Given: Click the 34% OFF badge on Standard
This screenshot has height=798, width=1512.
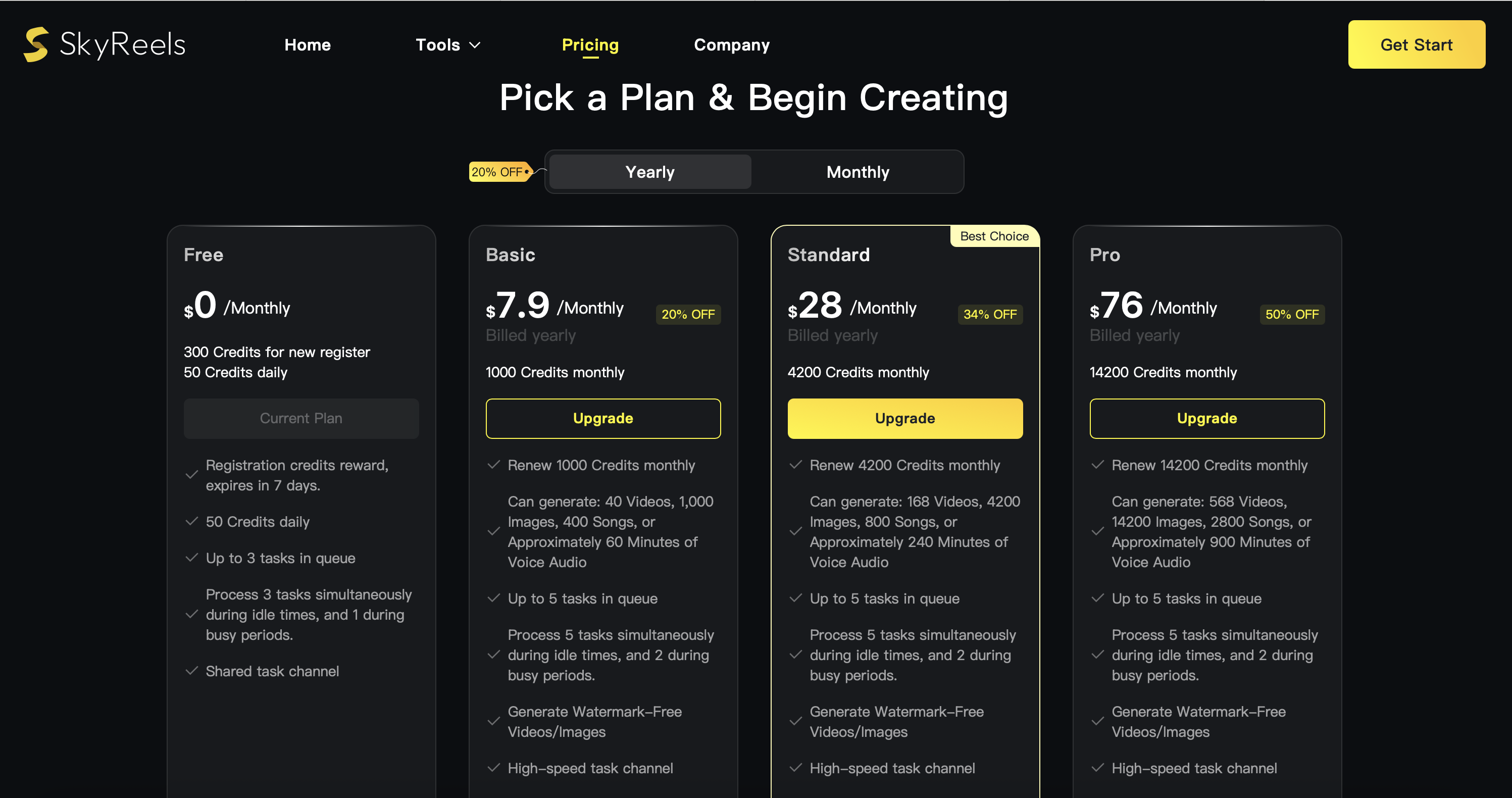Looking at the screenshot, I should 990,314.
